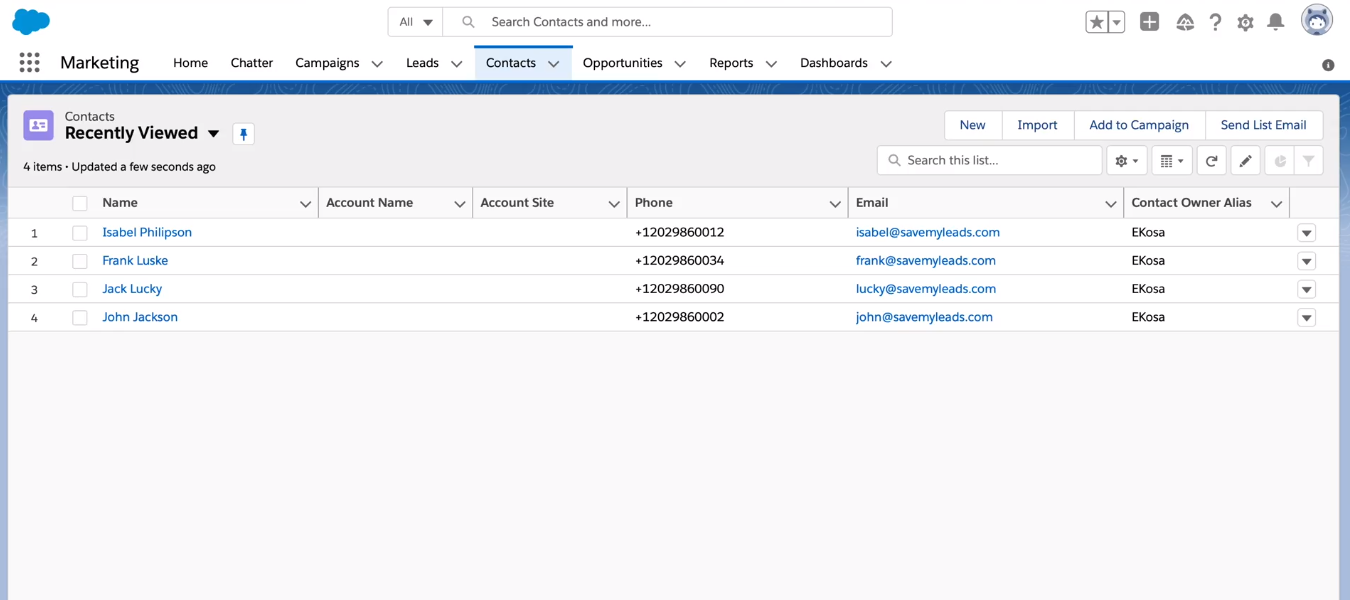The width and height of the screenshot is (1350, 600).
Task: Open the Campaigns tab
Action: click(327, 63)
